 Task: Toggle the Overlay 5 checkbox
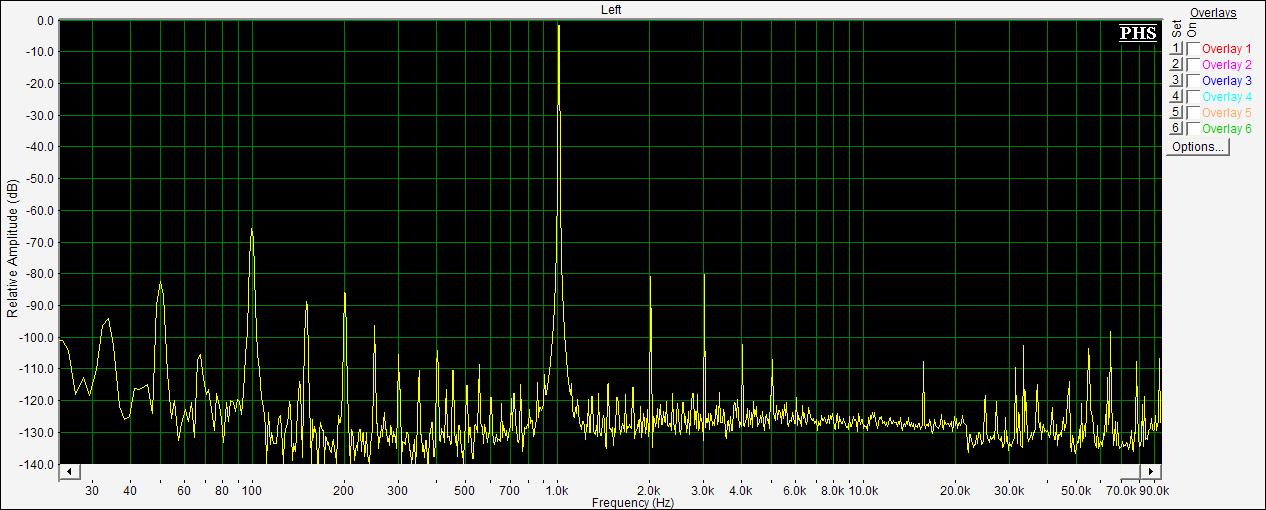point(1193,113)
